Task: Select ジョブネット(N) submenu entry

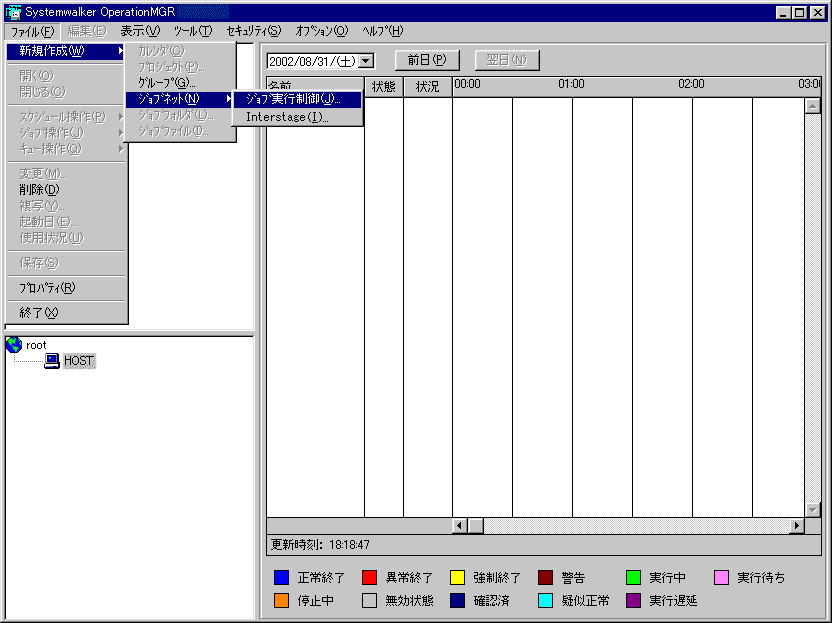Action: pos(179,99)
